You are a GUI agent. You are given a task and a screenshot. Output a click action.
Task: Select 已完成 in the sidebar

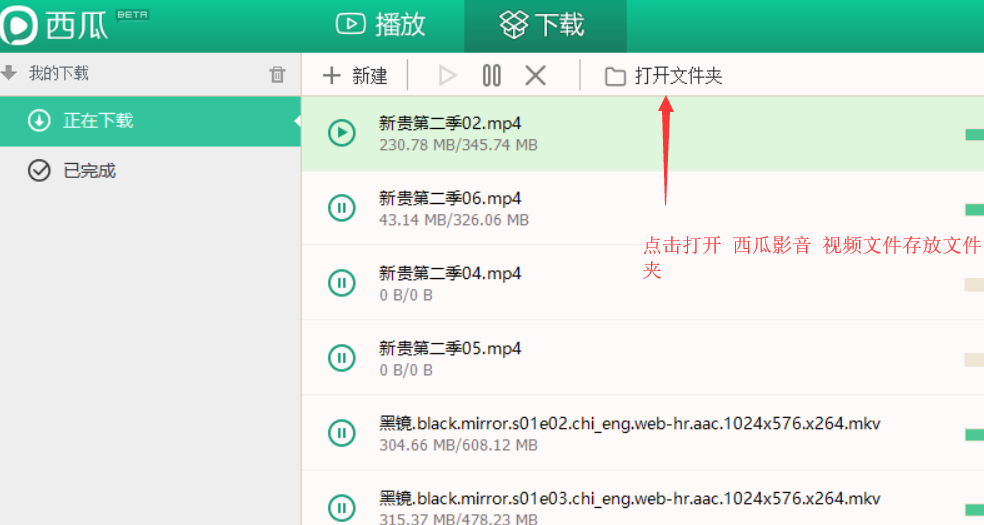(x=151, y=171)
